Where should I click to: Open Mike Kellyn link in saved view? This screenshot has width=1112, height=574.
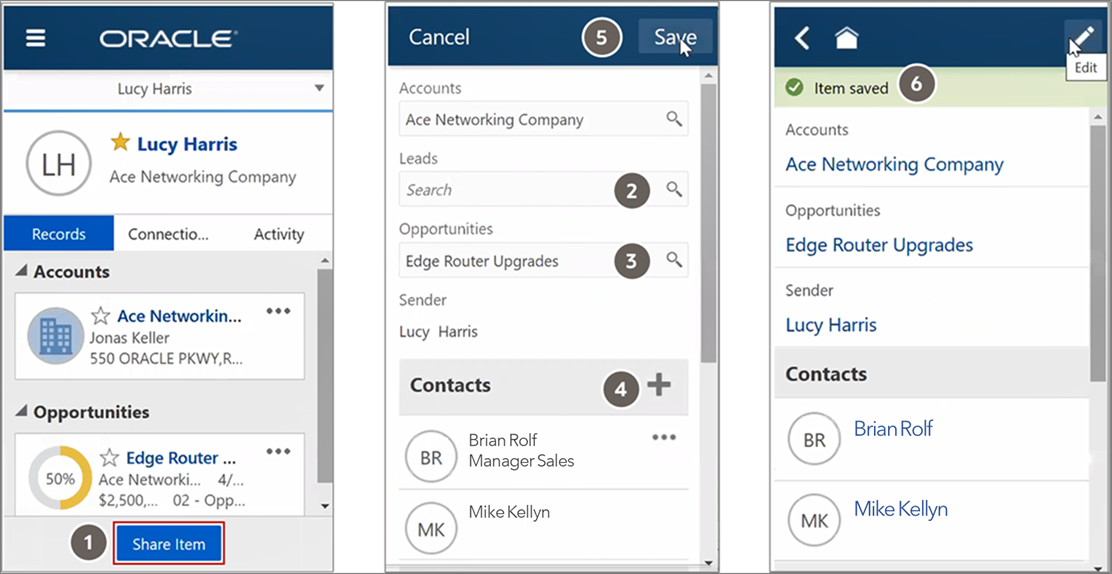point(901,509)
